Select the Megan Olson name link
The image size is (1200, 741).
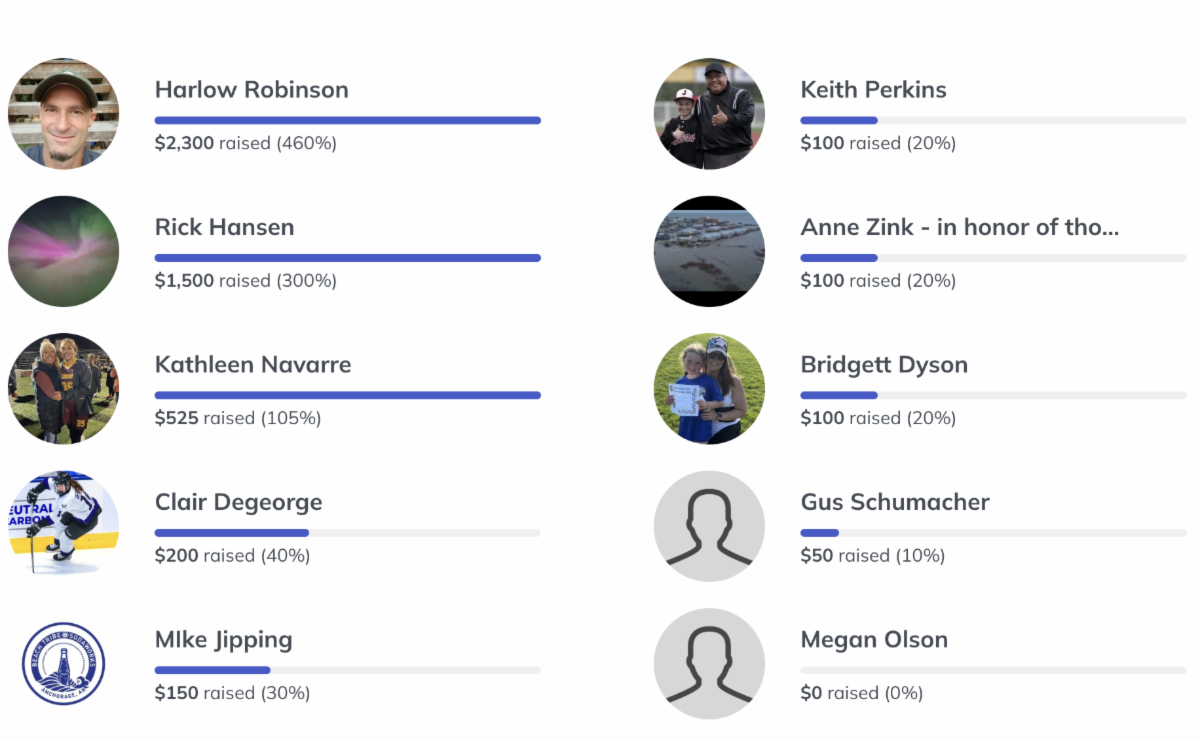tap(873, 640)
